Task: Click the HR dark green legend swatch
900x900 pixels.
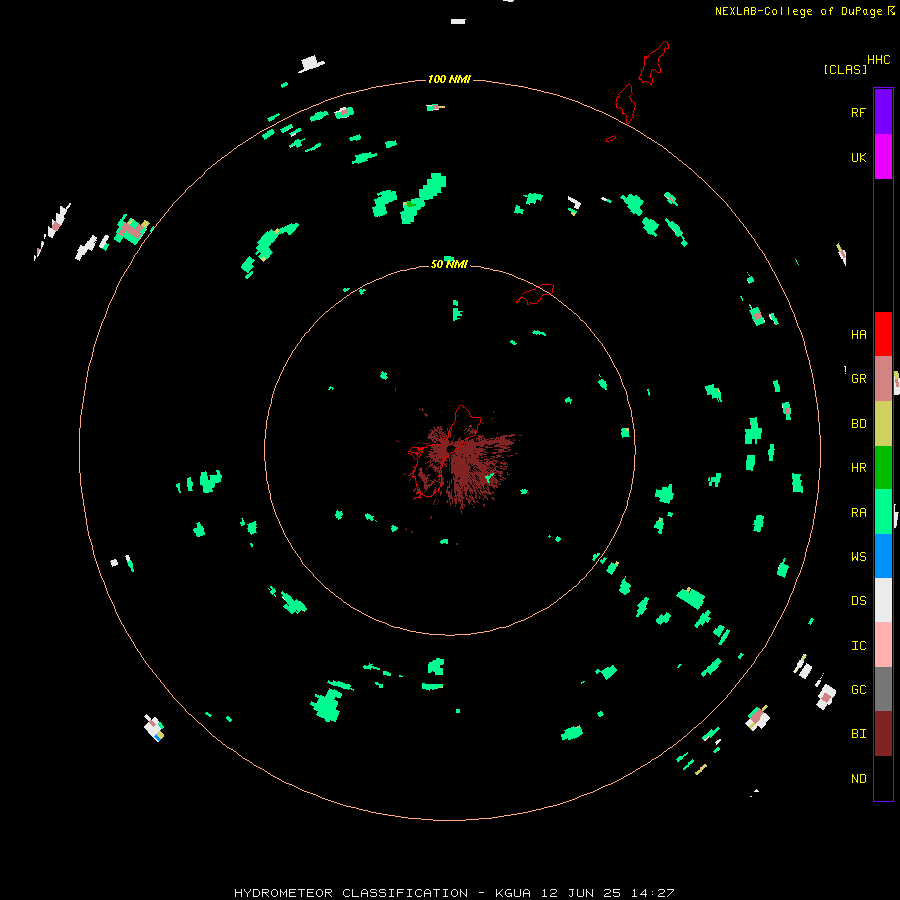Action: tap(883, 467)
